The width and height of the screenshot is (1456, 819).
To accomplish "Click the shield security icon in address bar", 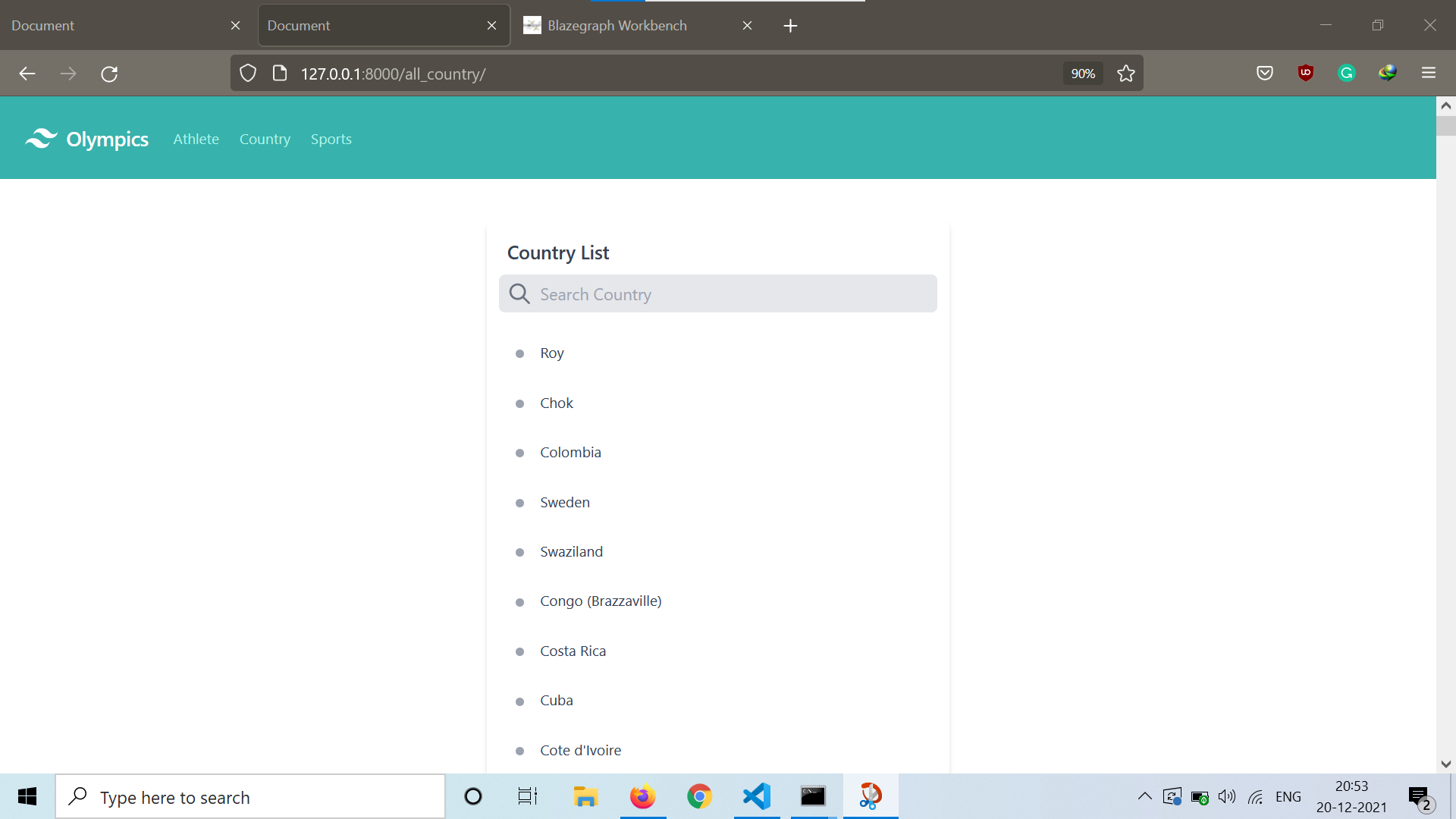I will (x=247, y=73).
